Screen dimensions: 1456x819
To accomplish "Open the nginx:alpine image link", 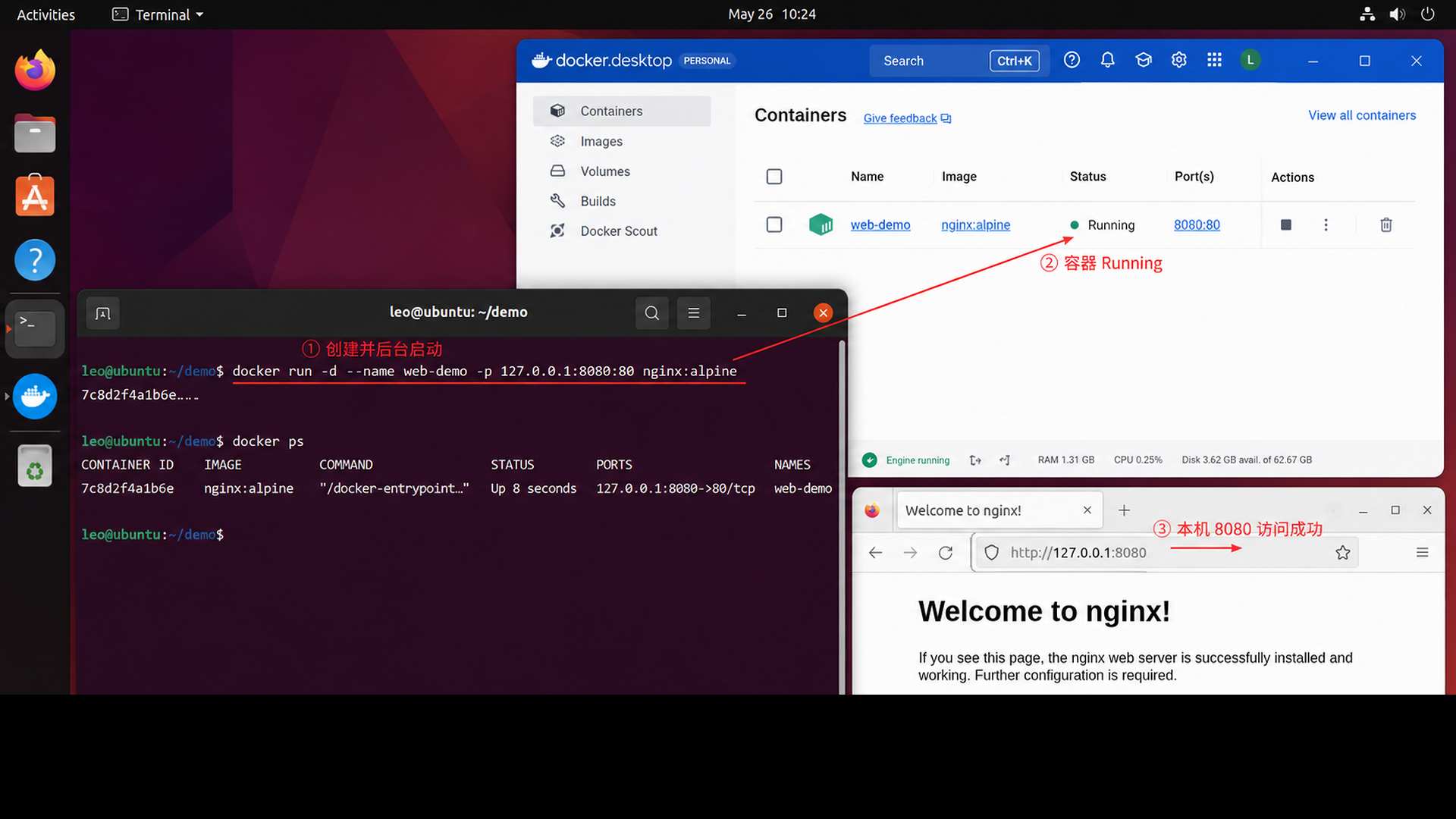I will [x=975, y=224].
